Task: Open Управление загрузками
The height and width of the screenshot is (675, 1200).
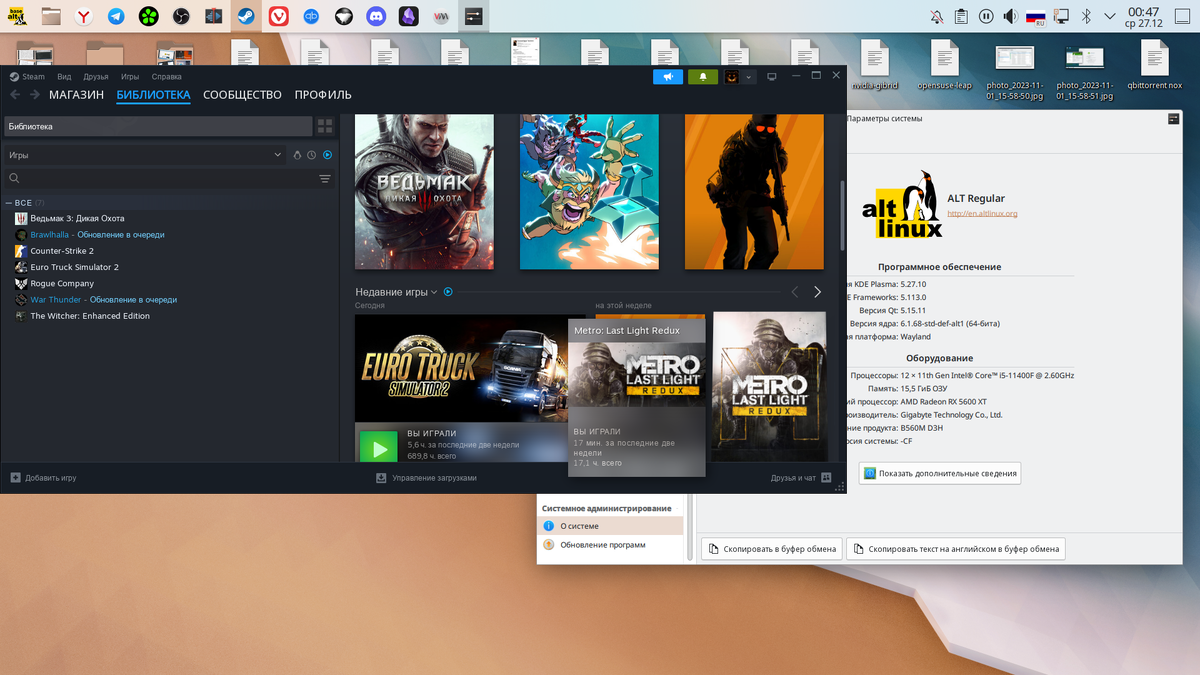Action: click(x=434, y=478)
